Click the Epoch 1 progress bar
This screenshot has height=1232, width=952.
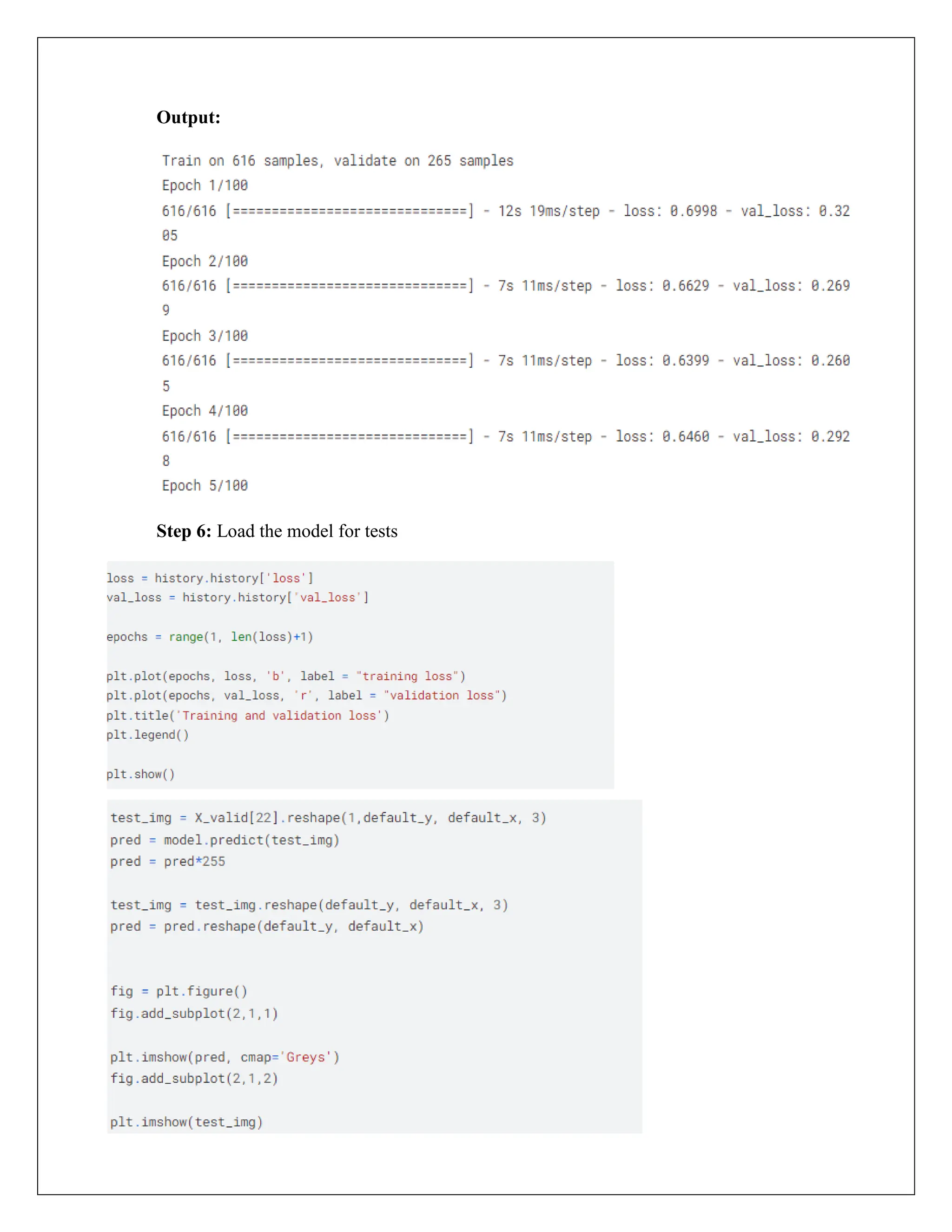coord(350,211)
